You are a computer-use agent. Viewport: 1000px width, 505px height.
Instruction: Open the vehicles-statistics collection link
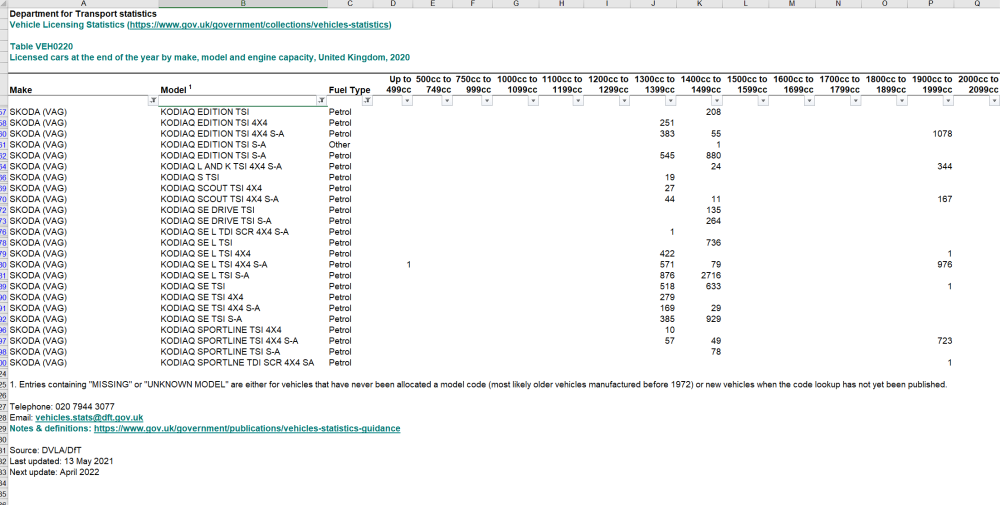click(260, 25)
